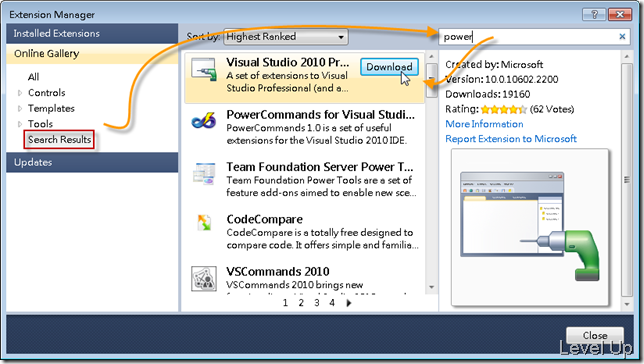644x364 pixels.
Task: Open the help question mark button
Action: point(594,14)
